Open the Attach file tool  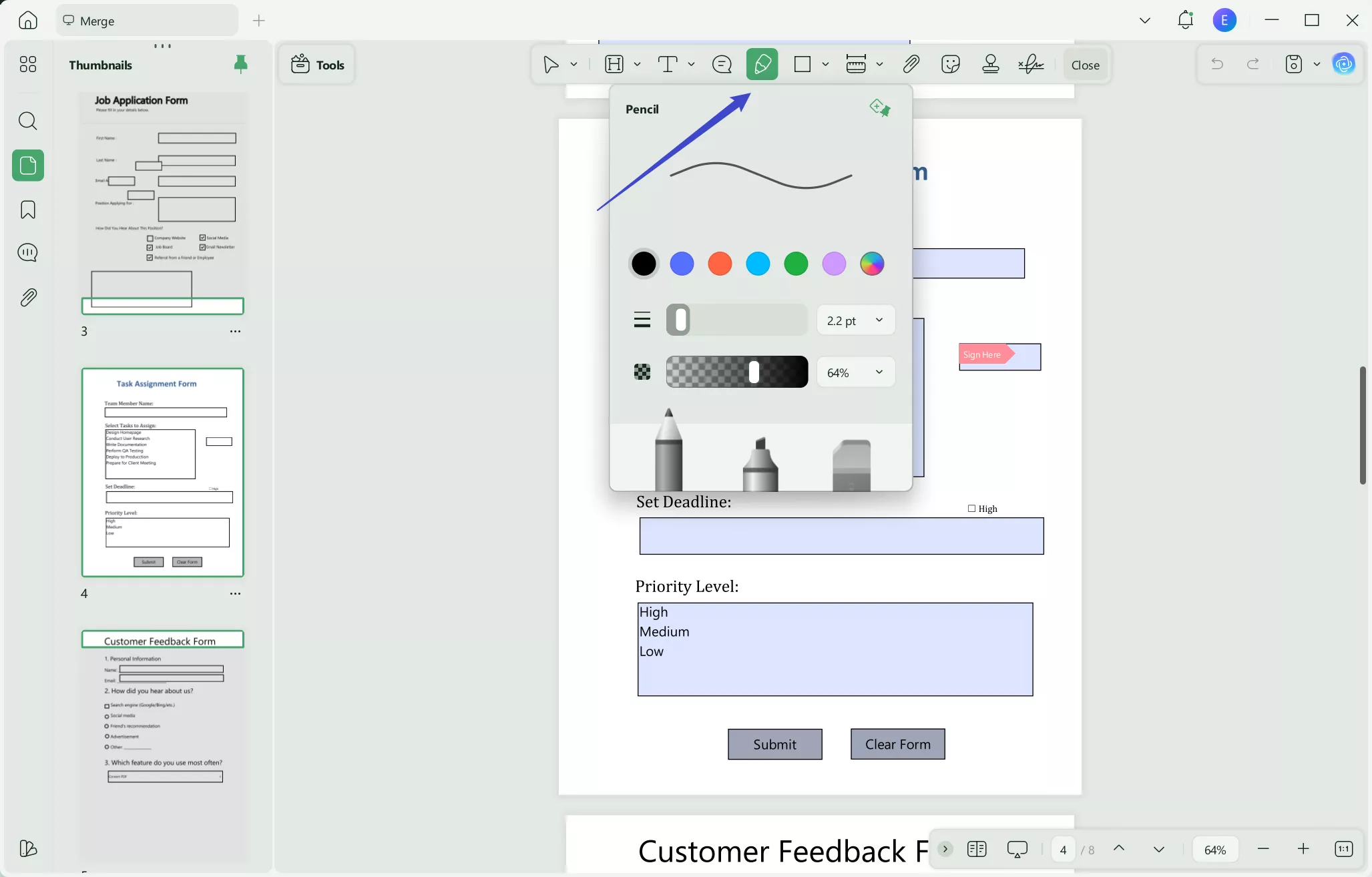pos(911,63)
